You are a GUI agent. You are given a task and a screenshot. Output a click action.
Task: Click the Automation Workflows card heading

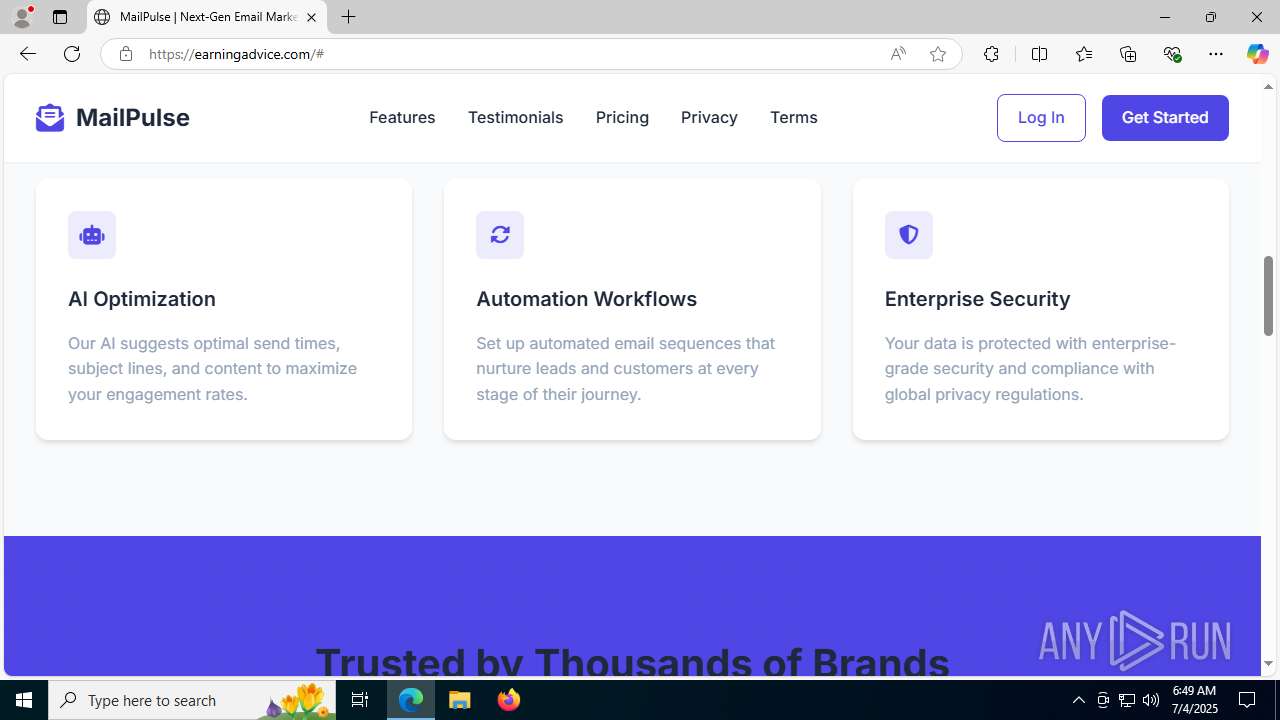(x=586, y=299)
